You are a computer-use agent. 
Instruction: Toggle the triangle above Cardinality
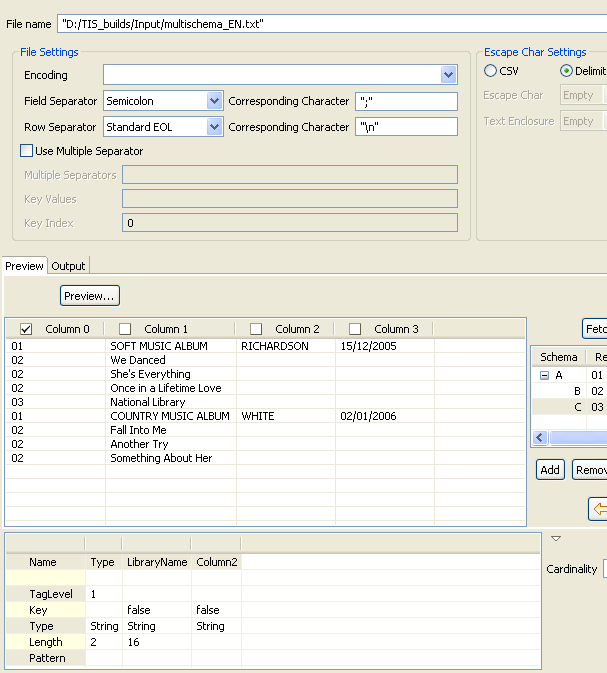pos(555,538)
